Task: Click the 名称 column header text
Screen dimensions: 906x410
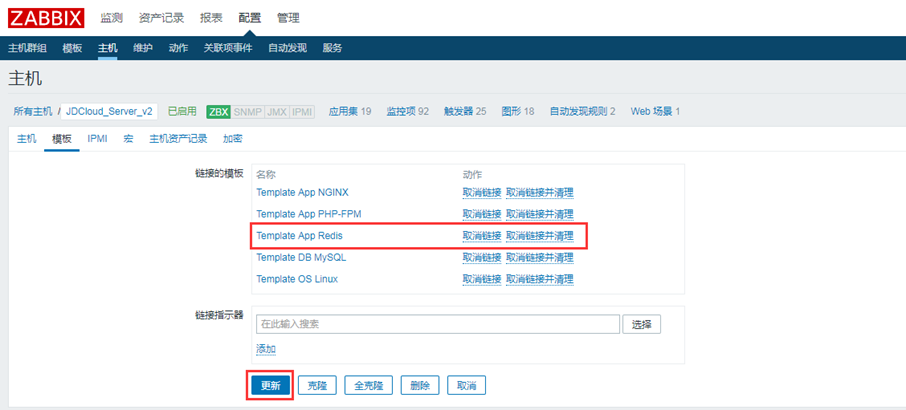Action: [x=266, y=174]
